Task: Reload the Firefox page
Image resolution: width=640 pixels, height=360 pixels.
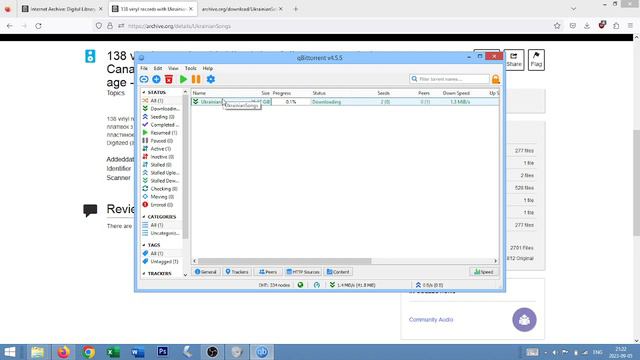Action: click(38, 26)
